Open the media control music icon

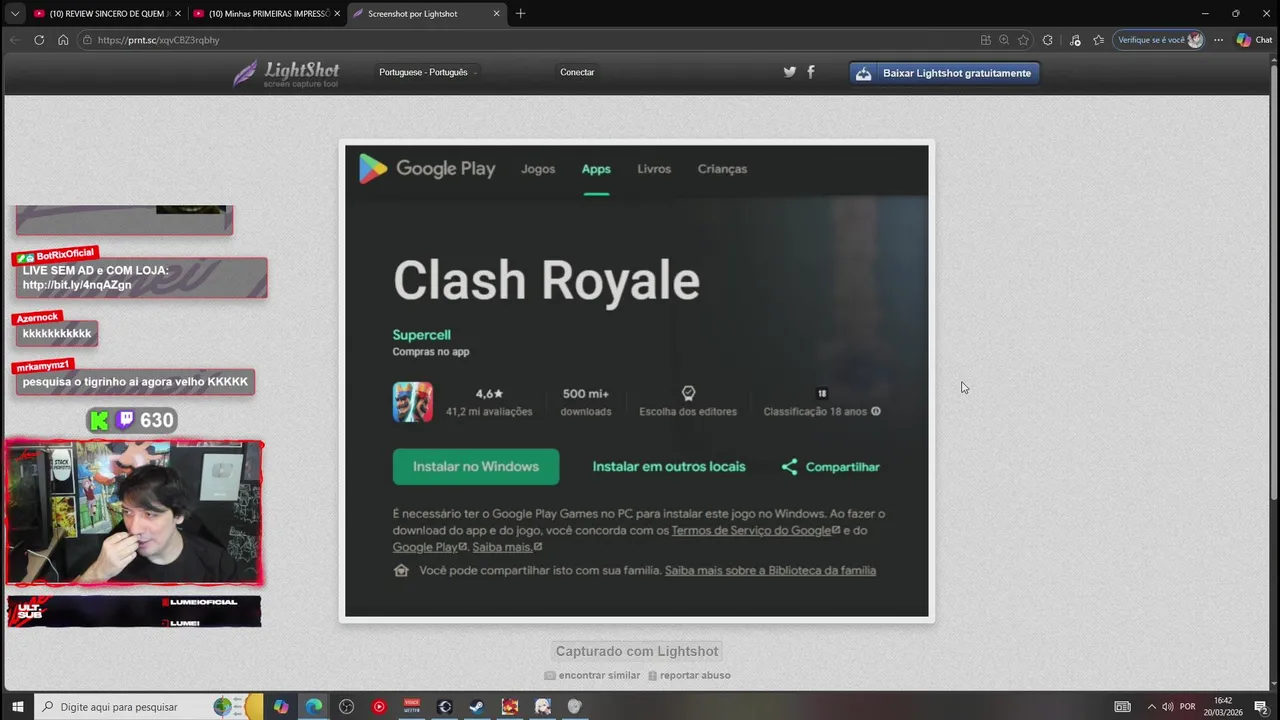coord(1075,40)
